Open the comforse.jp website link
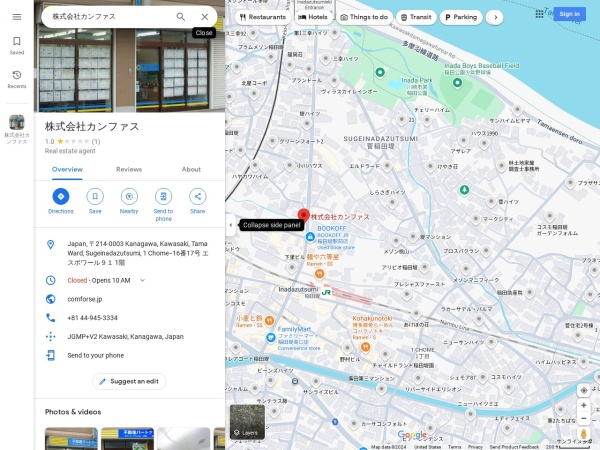This screenshot has width=600, height=450. [x=85, y=299]
